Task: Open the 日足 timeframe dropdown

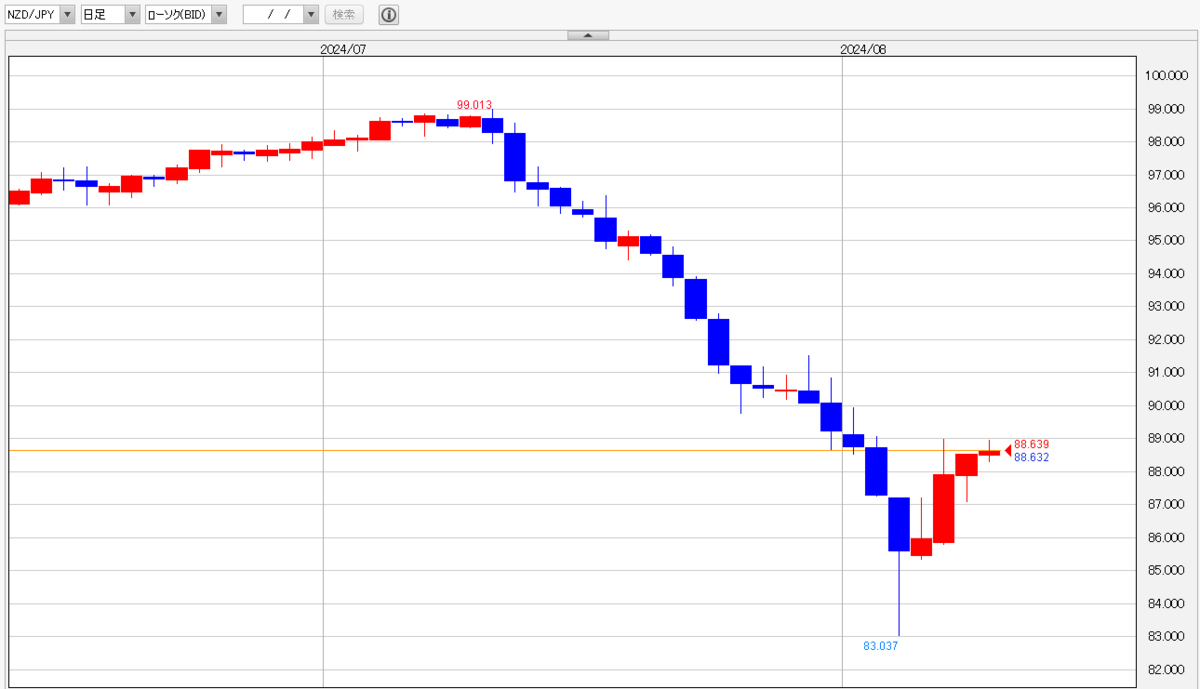Action: (x=110, y=14)
